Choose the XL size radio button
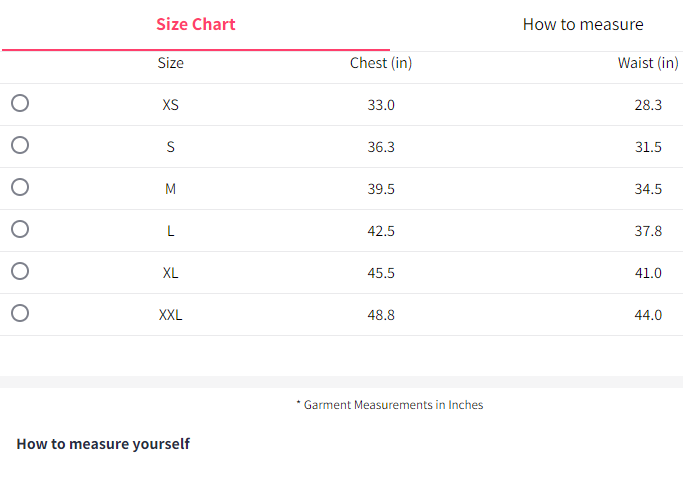Viewport: 683px width, 481px height. [x=20, y=271]
